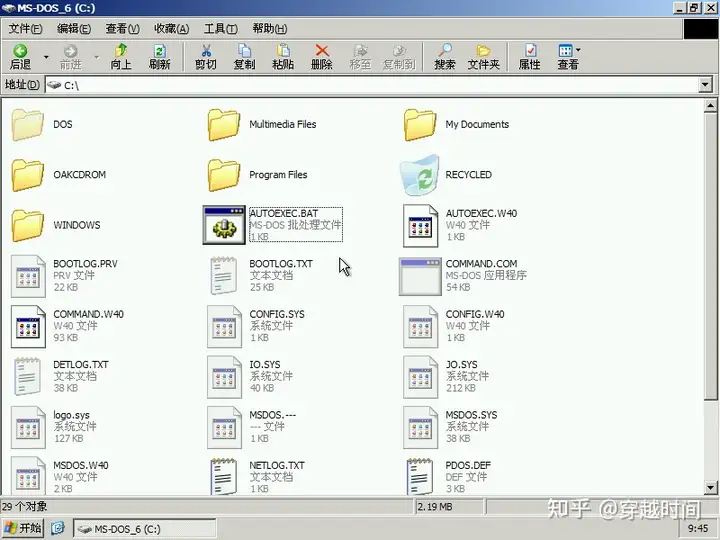Screen dimensions: 720x540
Task: Click the 9:45 taskbar clock
Action: 698,529
